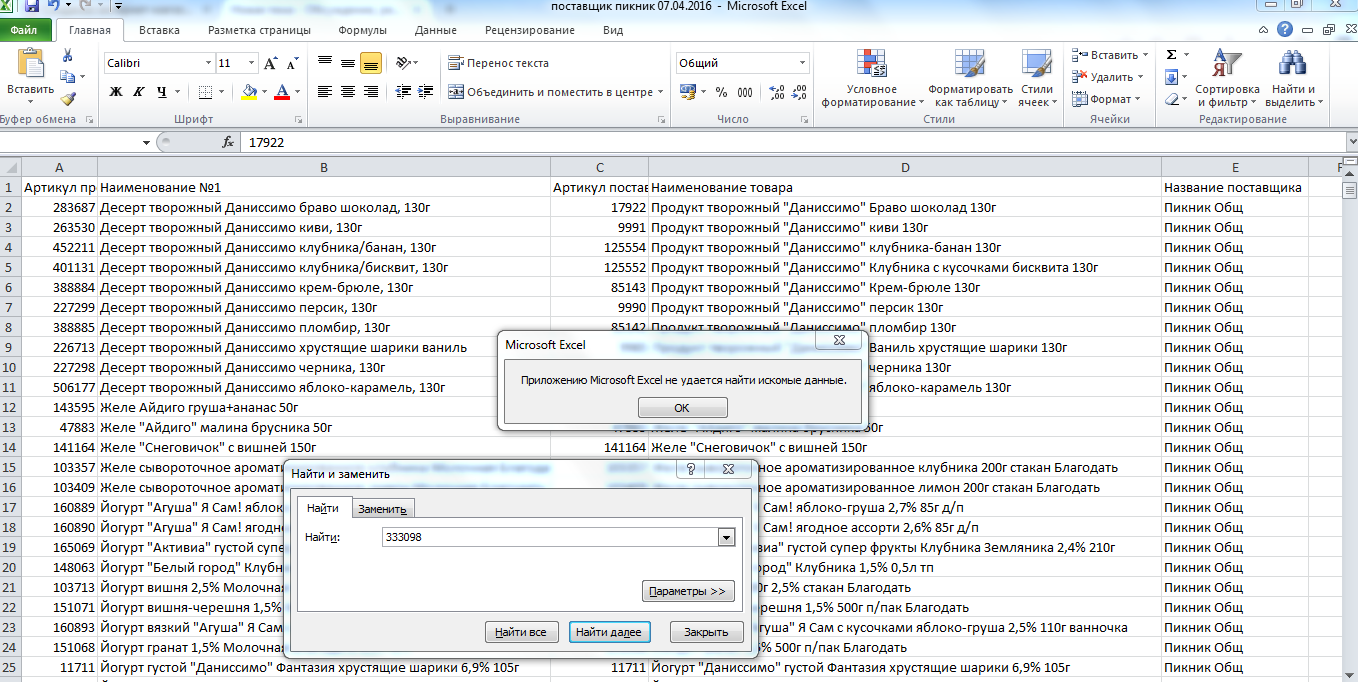1358x682 pixels.
Task: Click the insert function fx icon
Action: [227, 142]
